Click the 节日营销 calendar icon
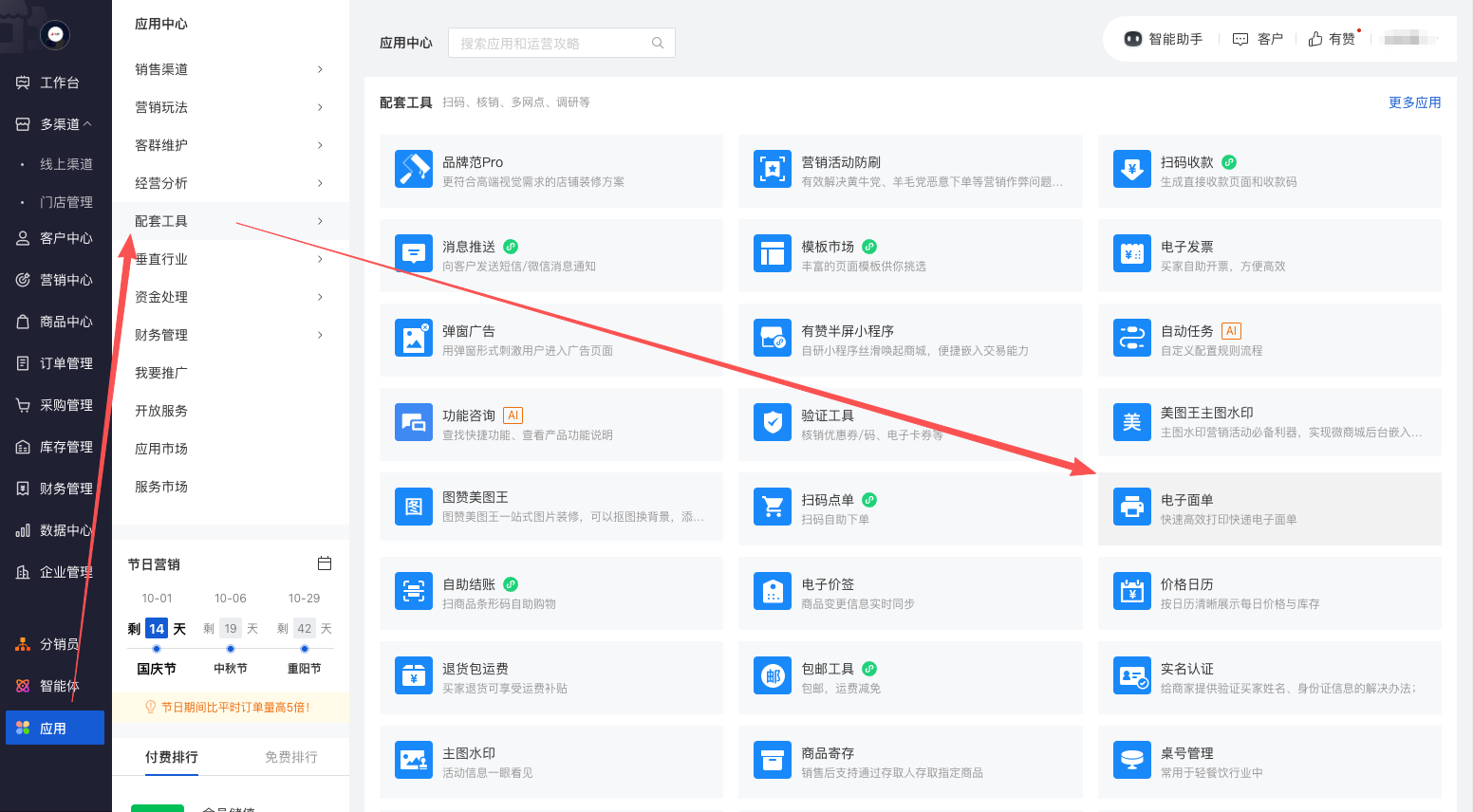Screen dimensions: 1473x812 325,563
